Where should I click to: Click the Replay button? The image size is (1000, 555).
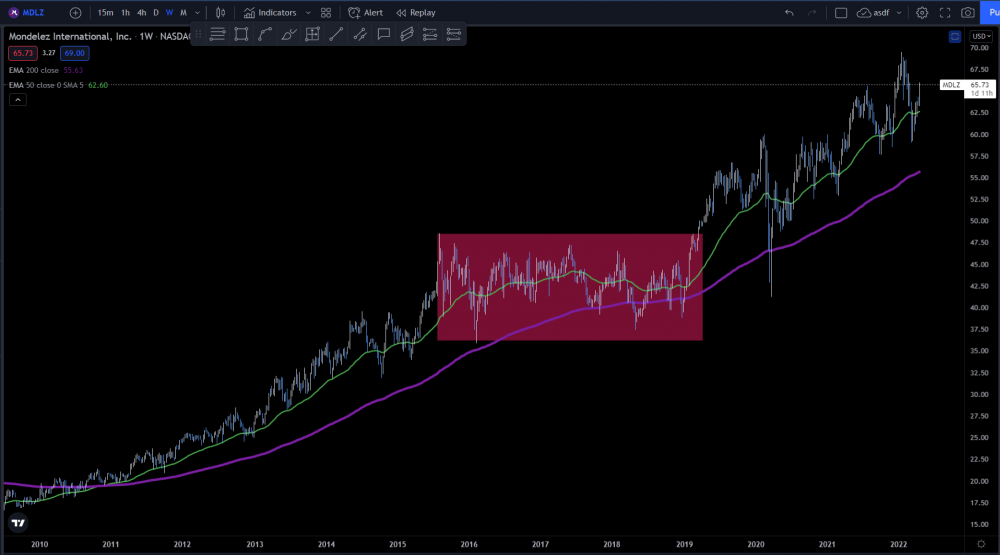click(x=416, y=13)
